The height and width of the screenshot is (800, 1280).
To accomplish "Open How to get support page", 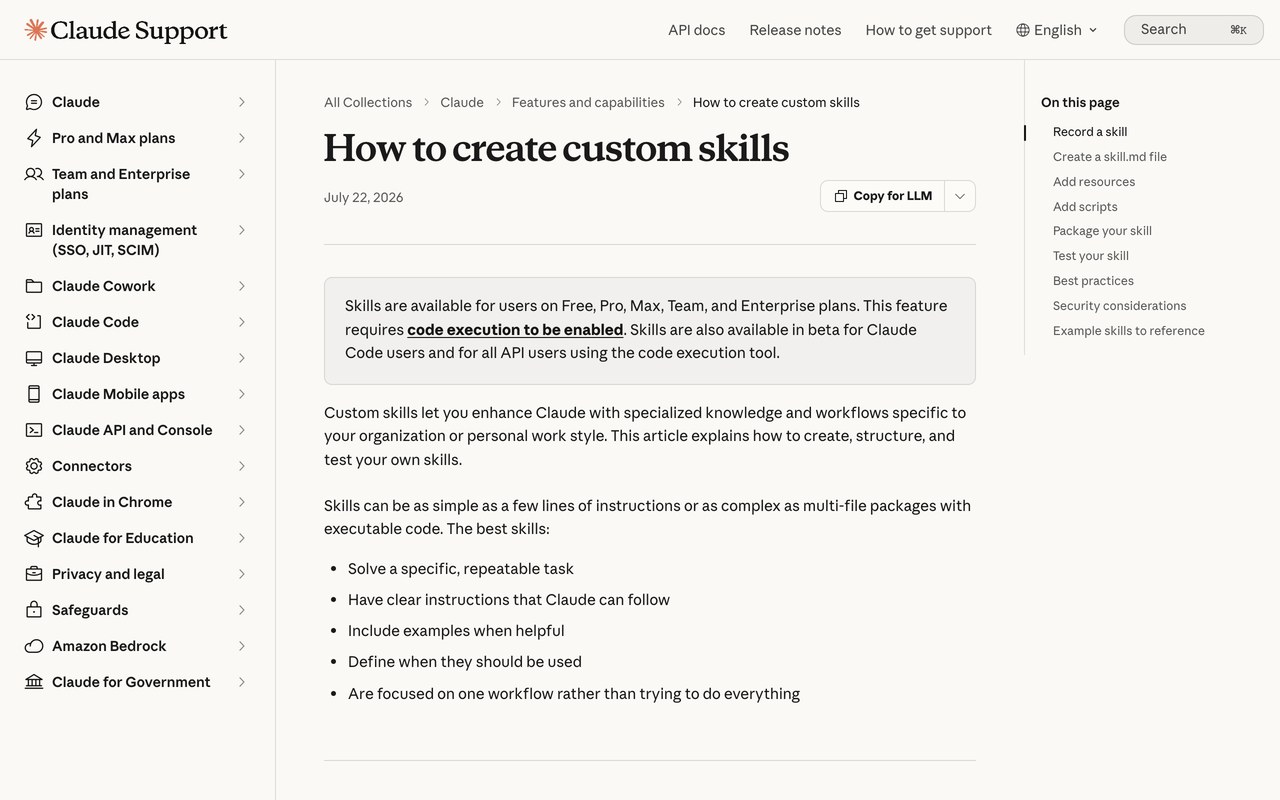I will (x=929, y=30).
